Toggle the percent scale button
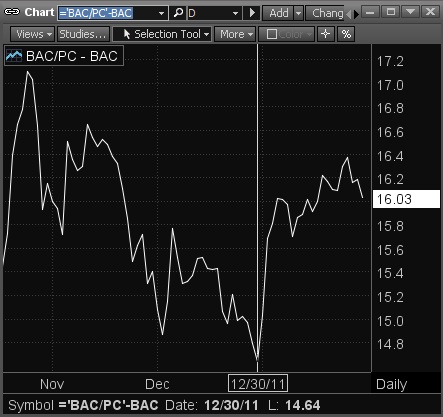Viewport: 443px width, 417px height. (x=346, y=34)
